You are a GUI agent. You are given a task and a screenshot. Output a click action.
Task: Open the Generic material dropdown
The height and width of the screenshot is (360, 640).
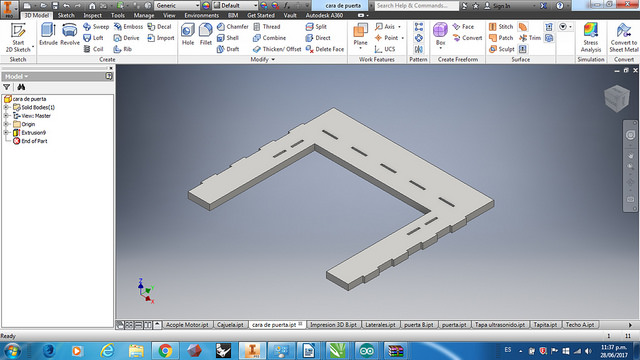[177, 6]
